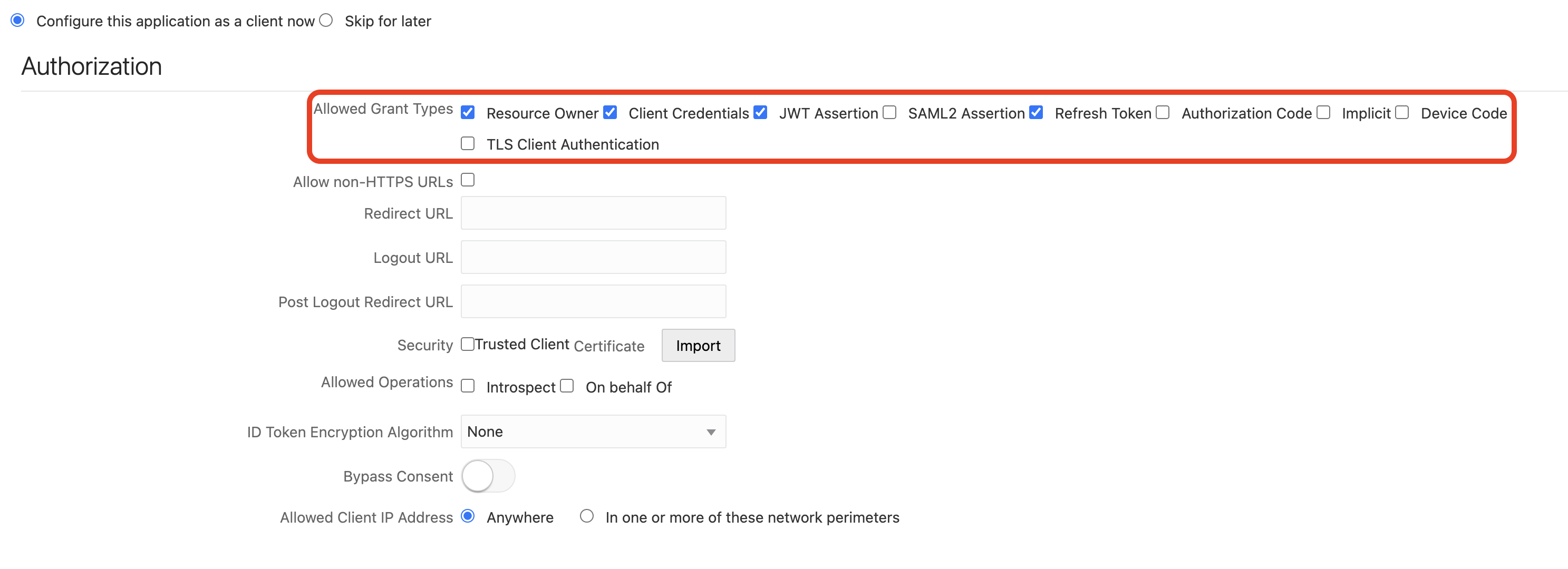The width and height of the screenshot is (1568, 569).
Task: Click the Redirect URL input field
Action: coord(593,213)
